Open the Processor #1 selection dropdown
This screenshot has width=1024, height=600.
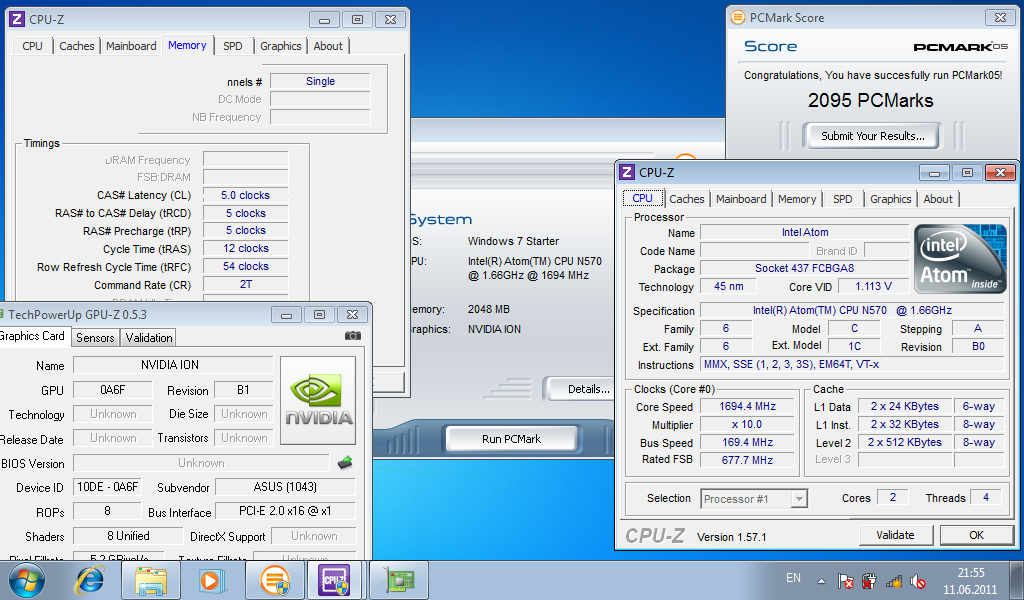pos(754,499)
